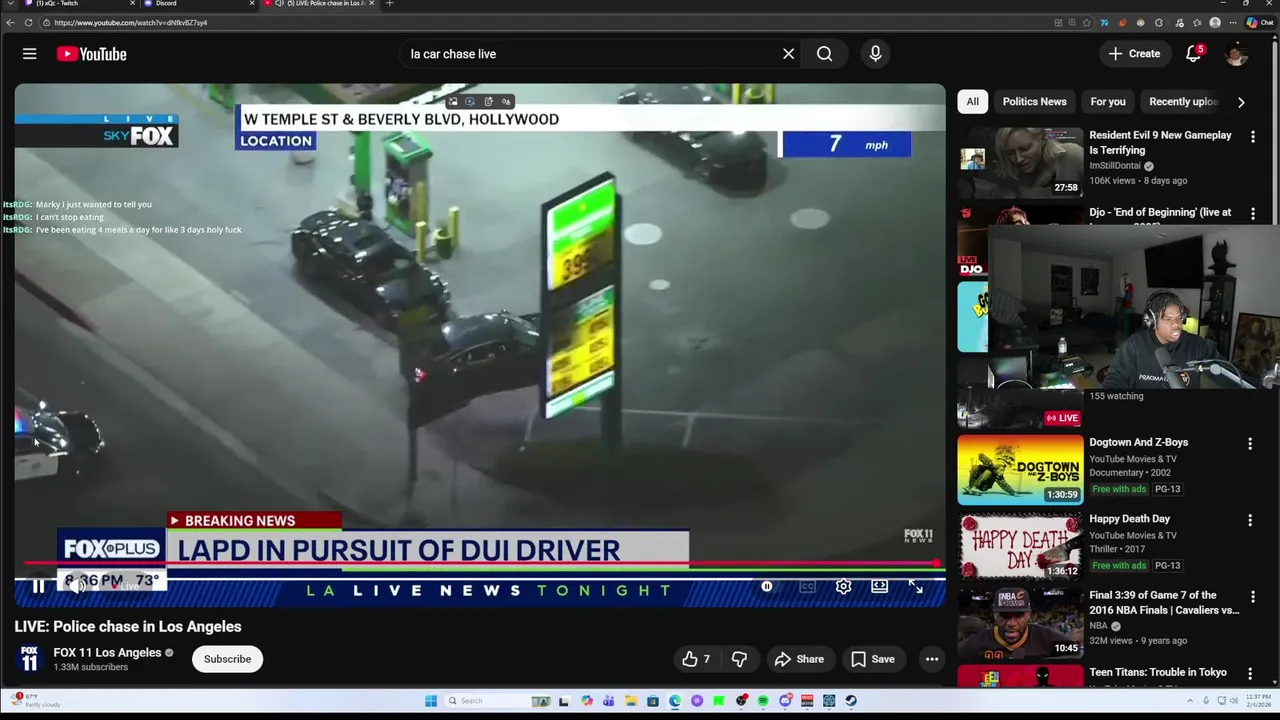Open Steam from the taskbar
The height and width of the screenshot is (720, 1280).
(851, 701)
